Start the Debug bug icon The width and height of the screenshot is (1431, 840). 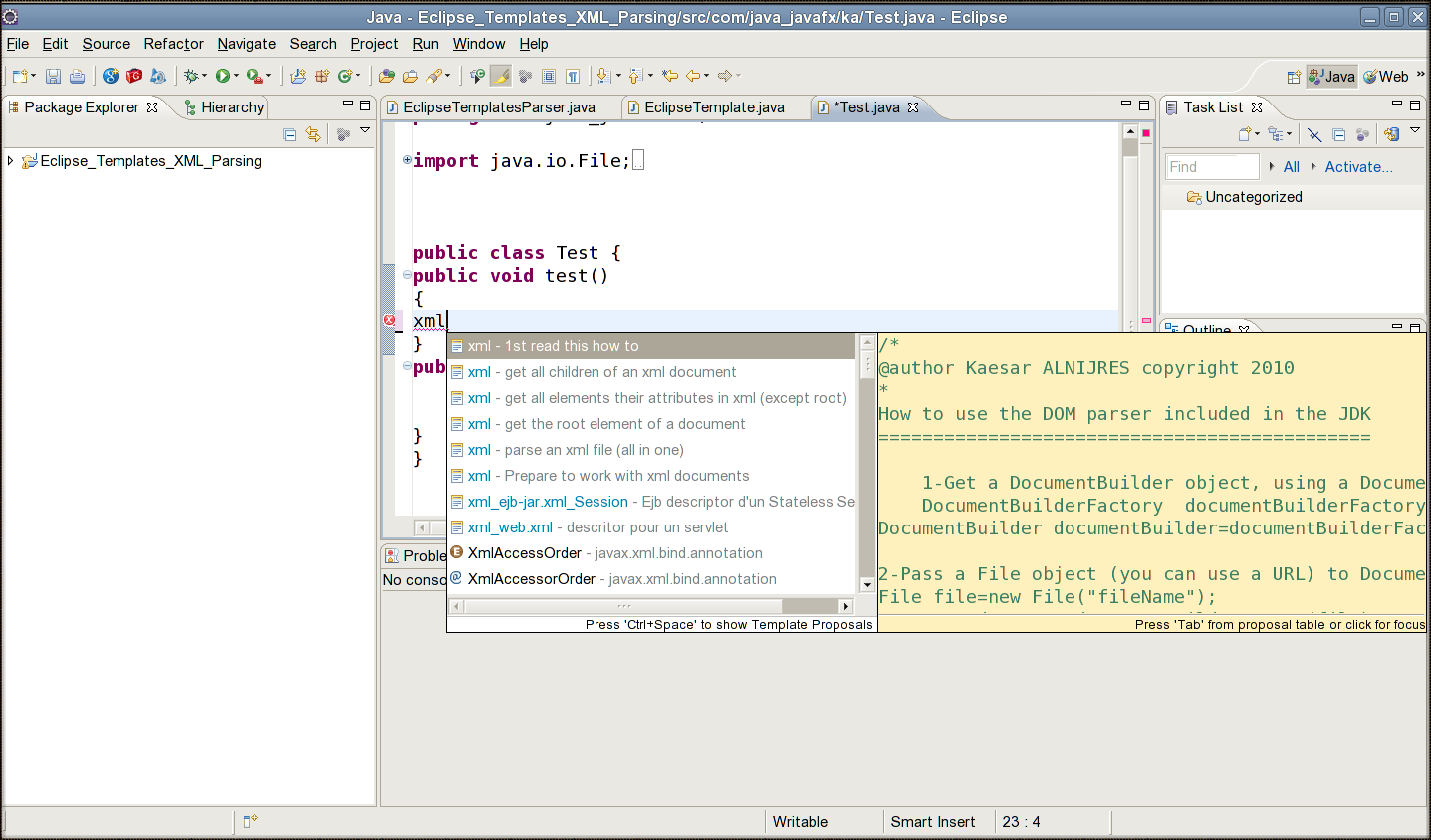tap(191, 76)
